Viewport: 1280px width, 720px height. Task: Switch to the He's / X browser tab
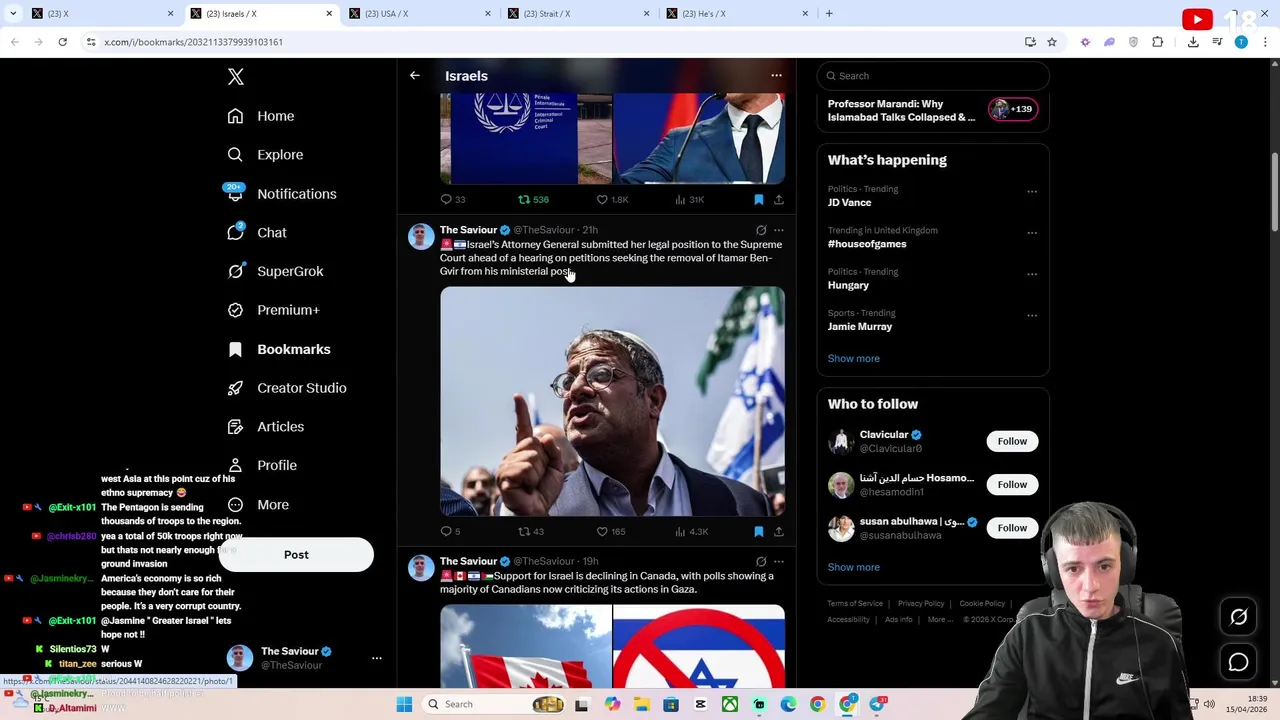tap(737, 14)
